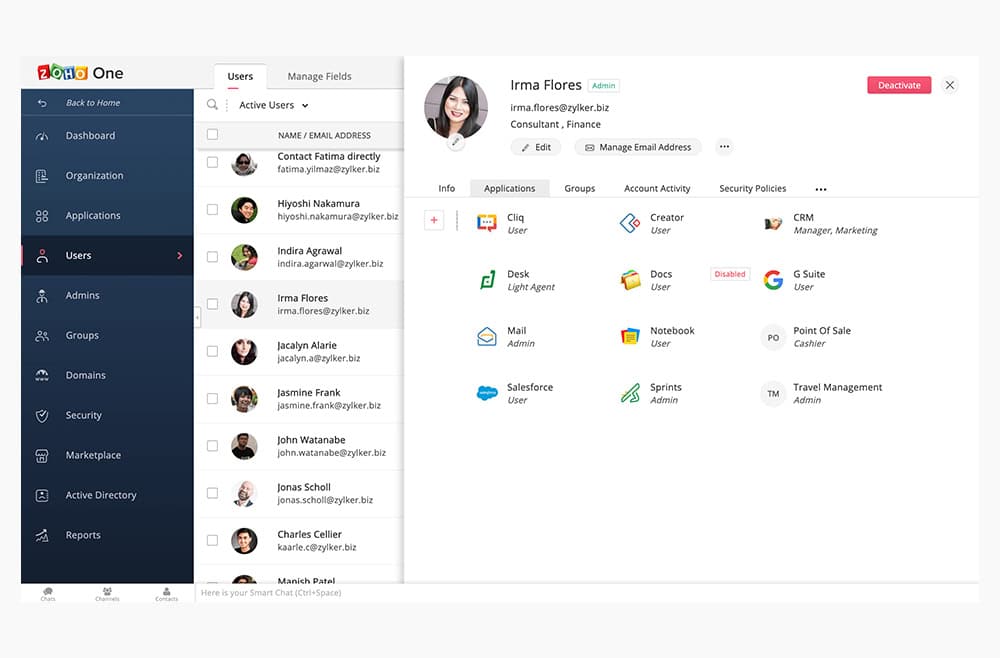Click the Edit button

tap(536, 147)
